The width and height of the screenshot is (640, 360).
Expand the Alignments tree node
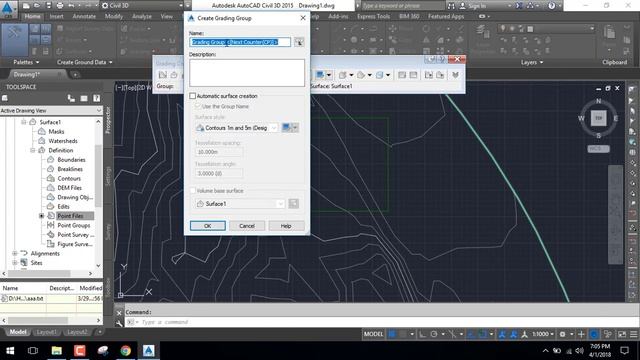click(14, 253)
